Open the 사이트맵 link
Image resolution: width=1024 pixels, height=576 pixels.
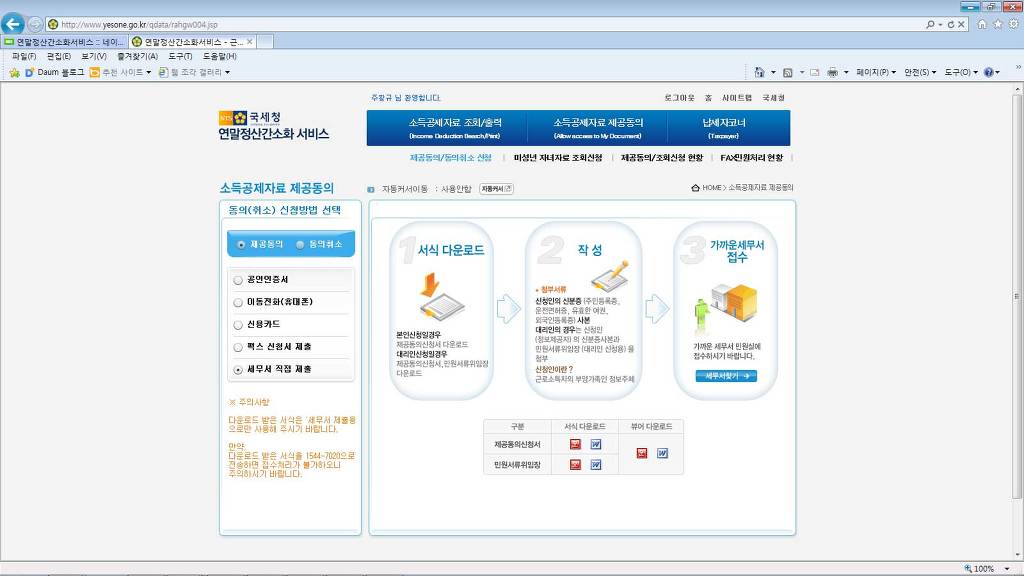(x=737, y=98)
